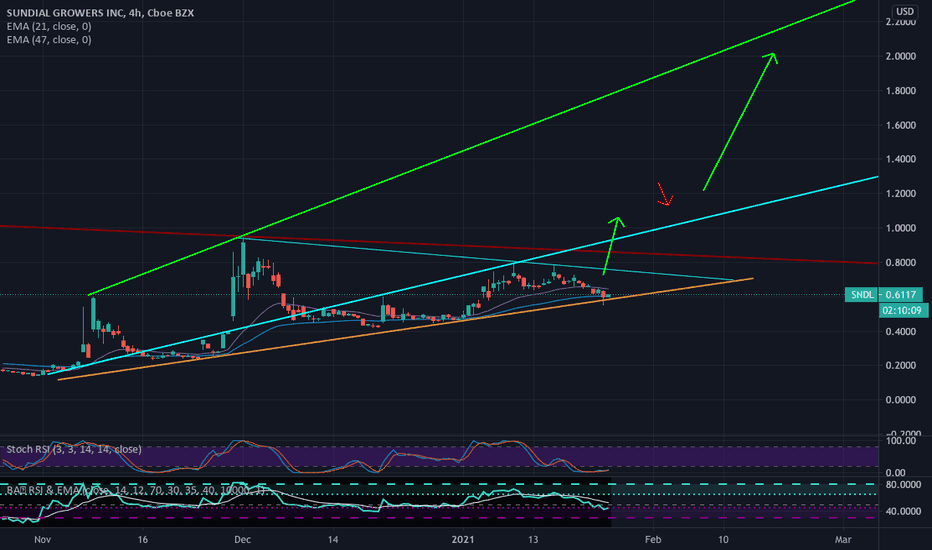Click the 2021 label on time axis

coord(463,539)
